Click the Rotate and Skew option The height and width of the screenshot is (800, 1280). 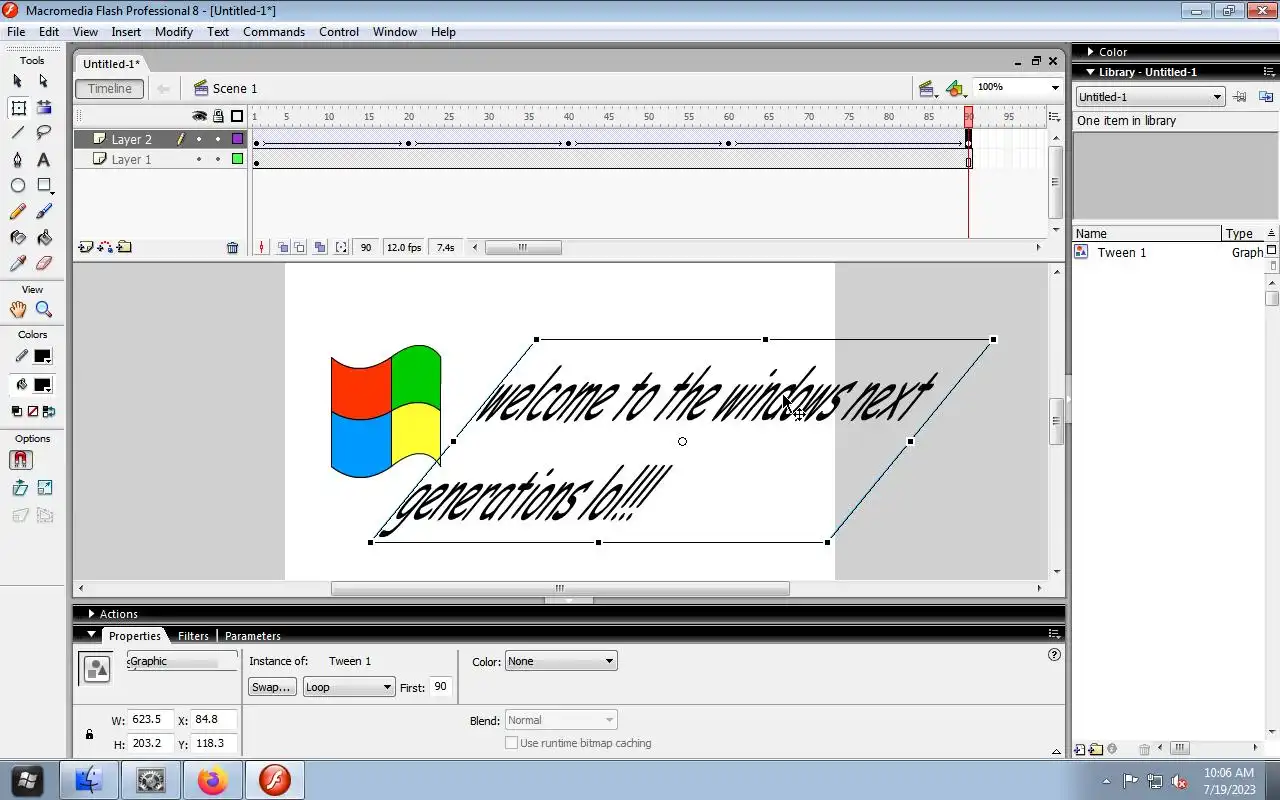tap(20, 488)
